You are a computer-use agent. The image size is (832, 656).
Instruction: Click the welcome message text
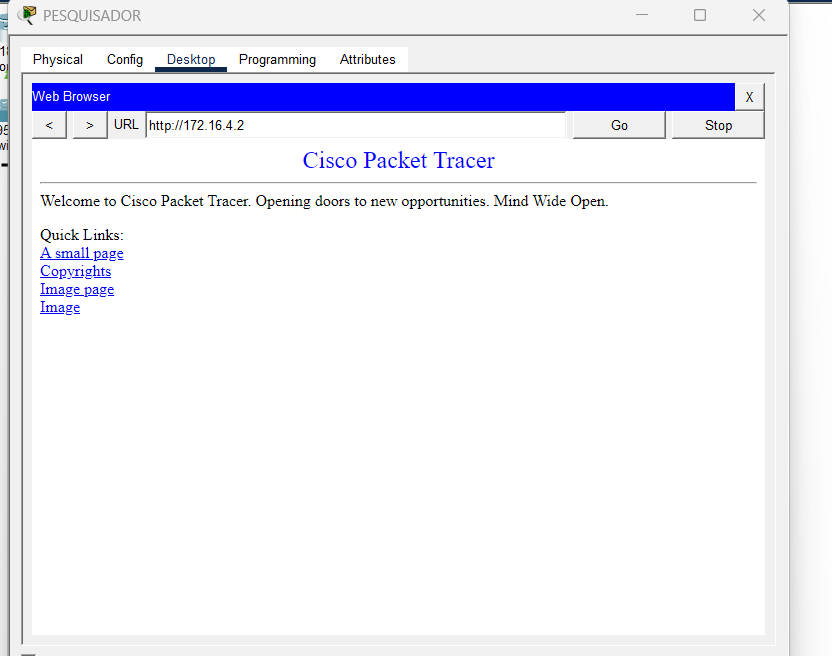pyautogui.click(x=324, y=201)
